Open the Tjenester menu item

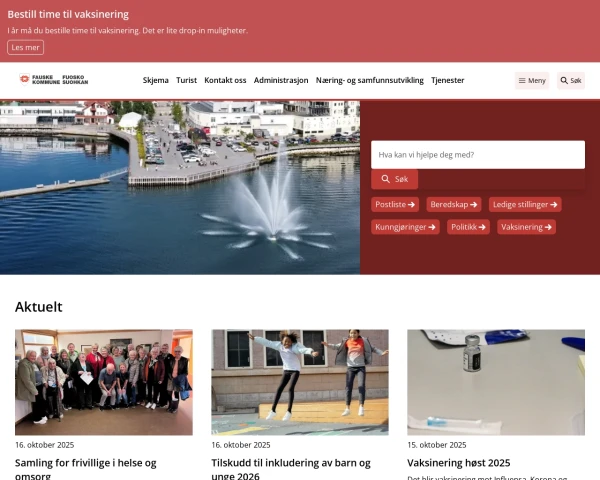click(447, 80)
